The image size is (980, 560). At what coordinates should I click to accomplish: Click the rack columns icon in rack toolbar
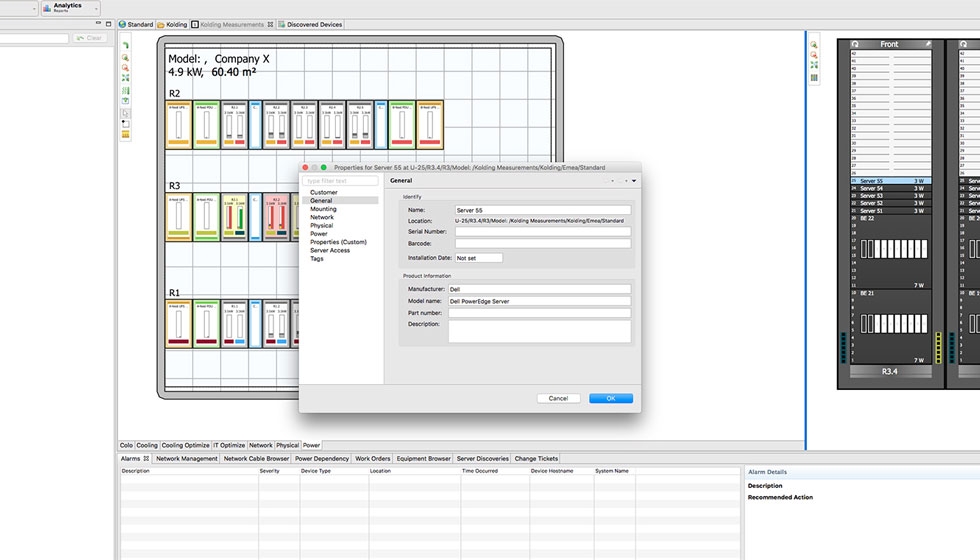(x=814, y=77)
